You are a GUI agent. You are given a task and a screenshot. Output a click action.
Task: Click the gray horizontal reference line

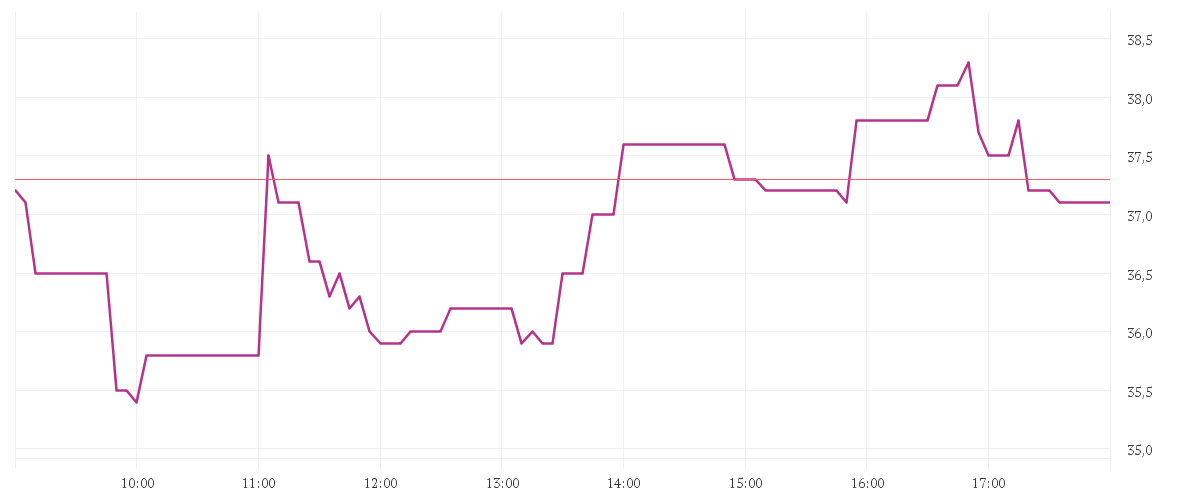pos(563,179)
